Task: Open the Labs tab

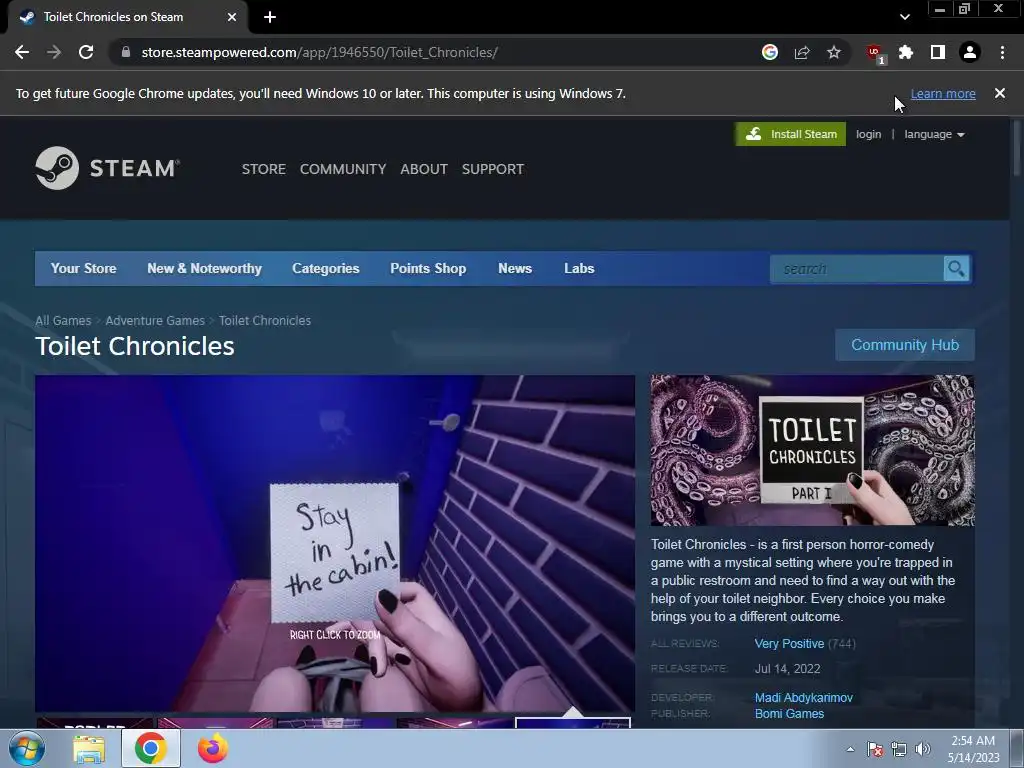Action: pyautogui.click(x=579, y=268)
